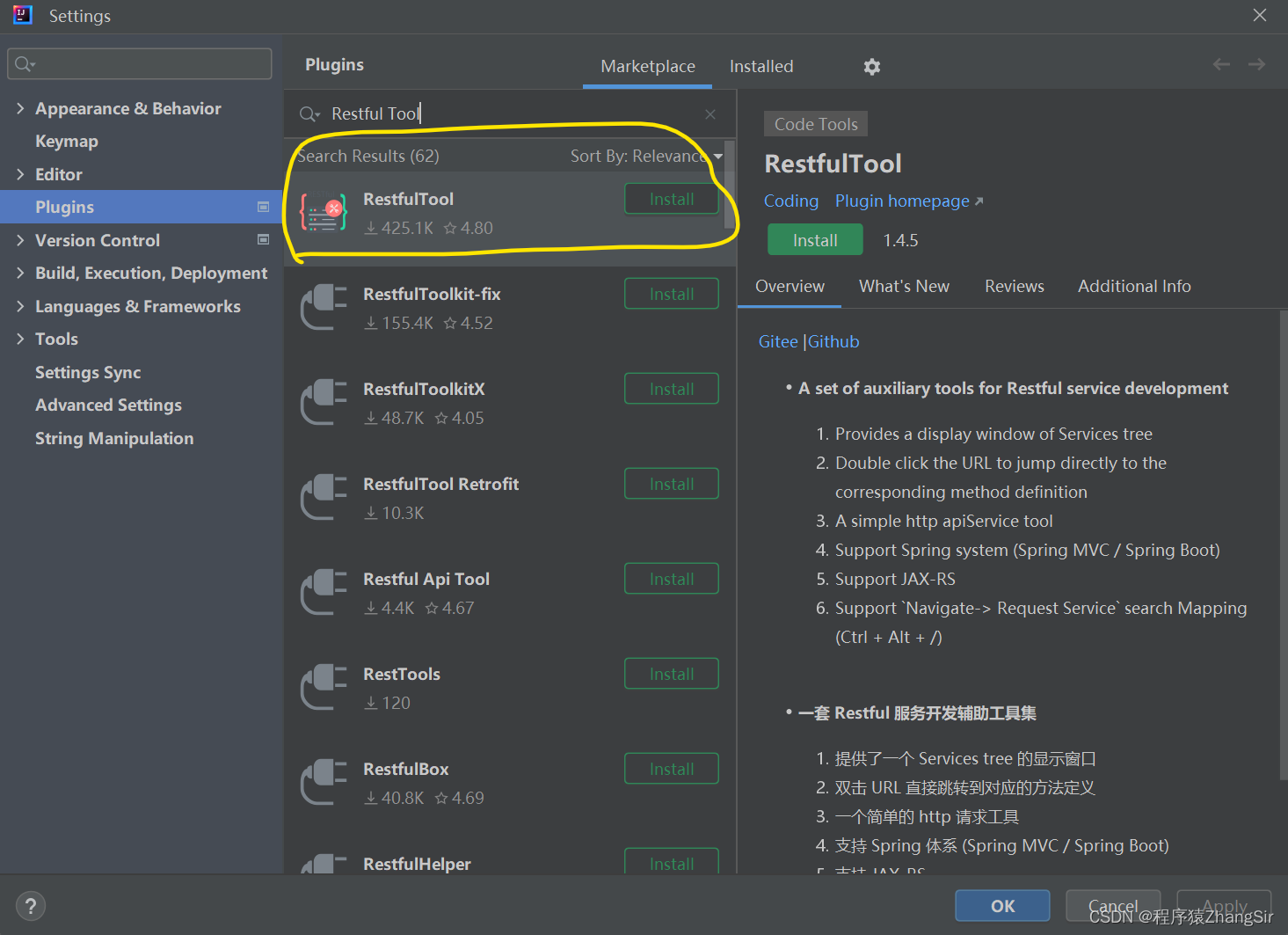This screenshot has width=1288, height=935.
Task: Click the RestfulTool plugin icon
Action: pyautogui.click(x=323, y=212)
